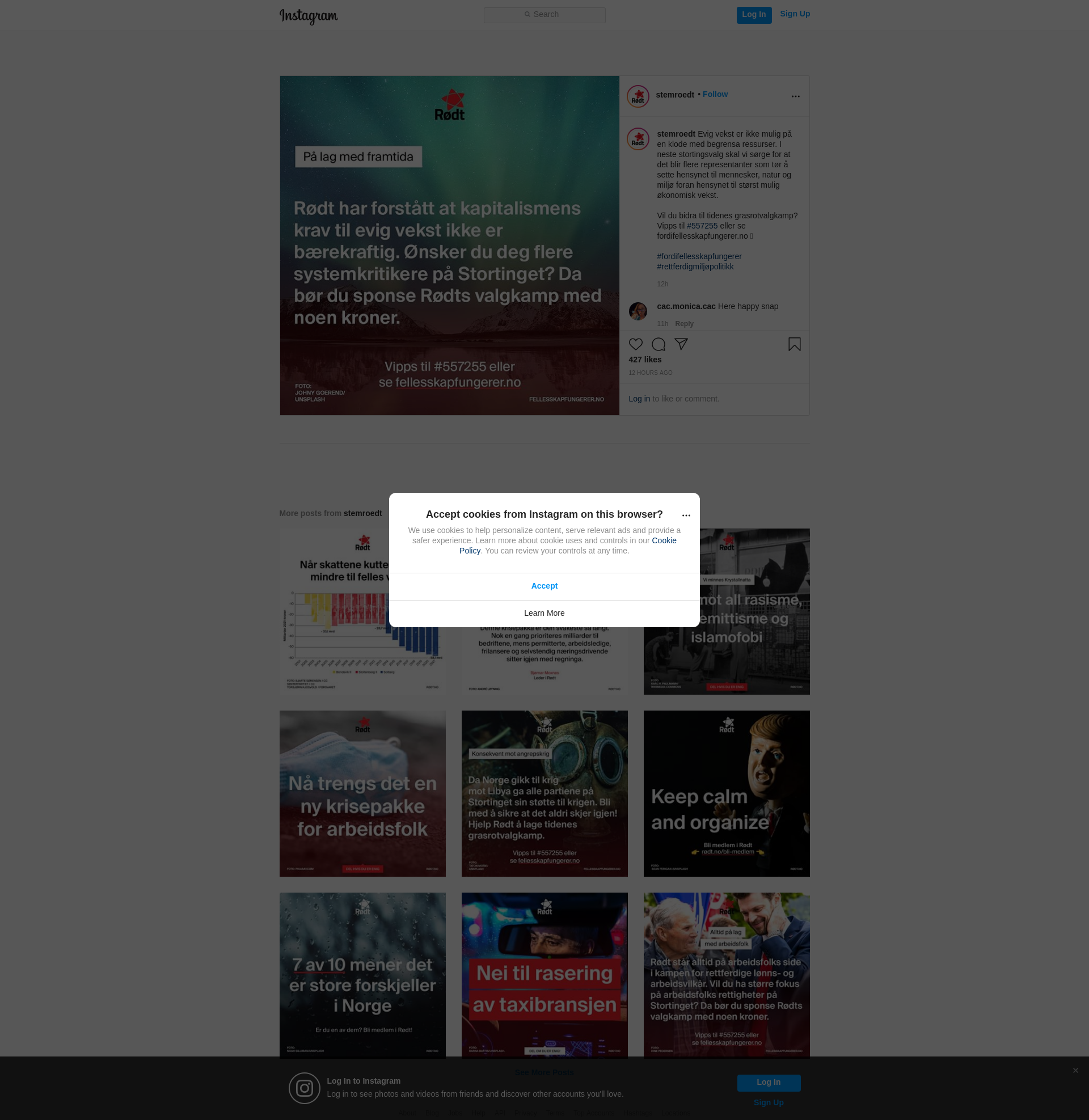Reply to cac.monica.cac comment
Screen dimensions: 1089x1120
click(684, 324)
